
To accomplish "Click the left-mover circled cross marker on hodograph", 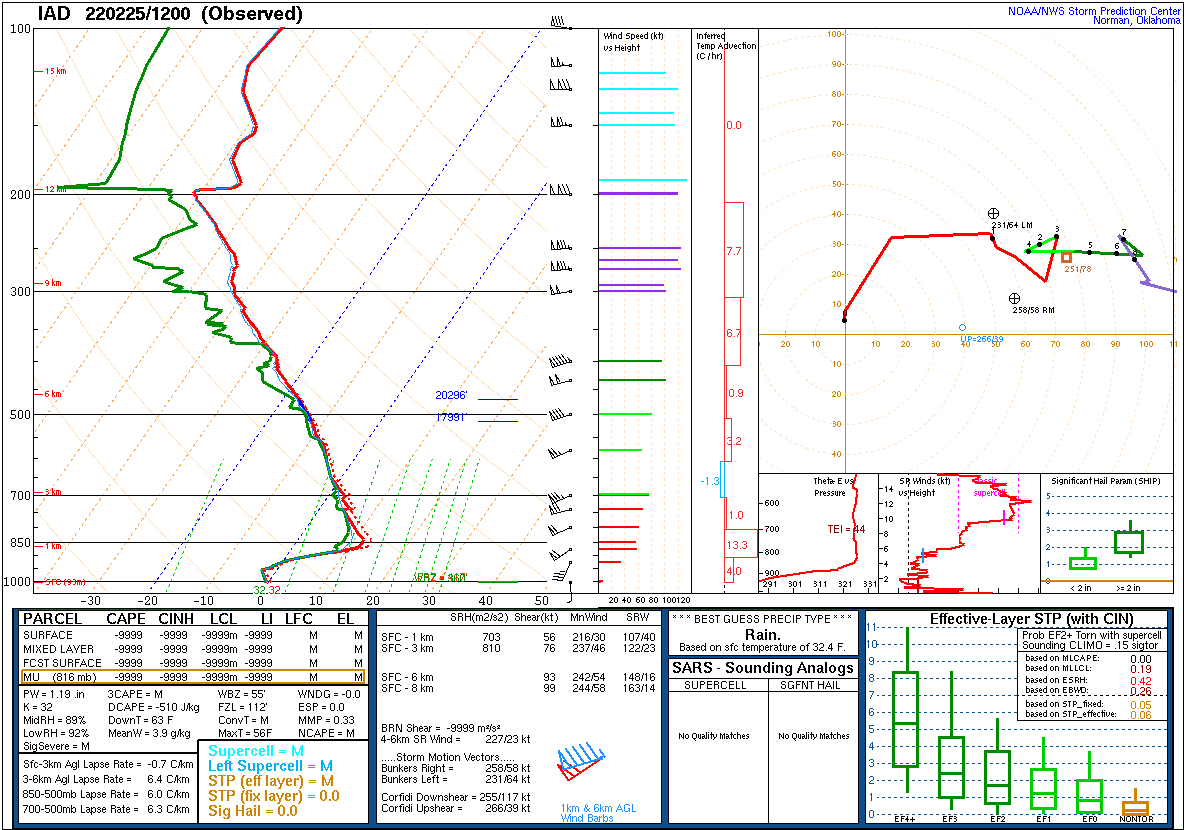I will (993, 213).
